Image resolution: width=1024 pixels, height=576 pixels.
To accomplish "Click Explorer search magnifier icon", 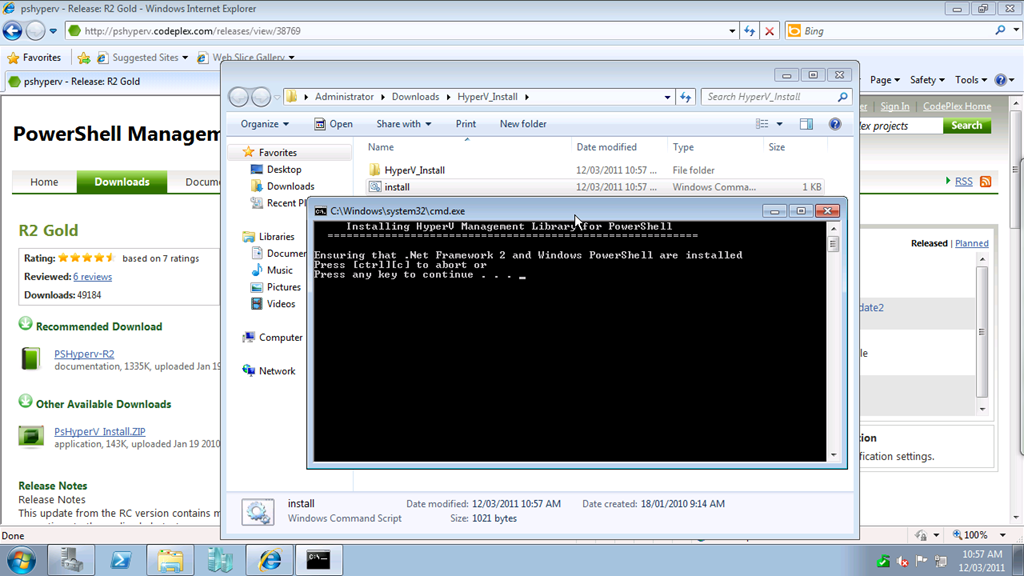I will [x=842, y=97].
